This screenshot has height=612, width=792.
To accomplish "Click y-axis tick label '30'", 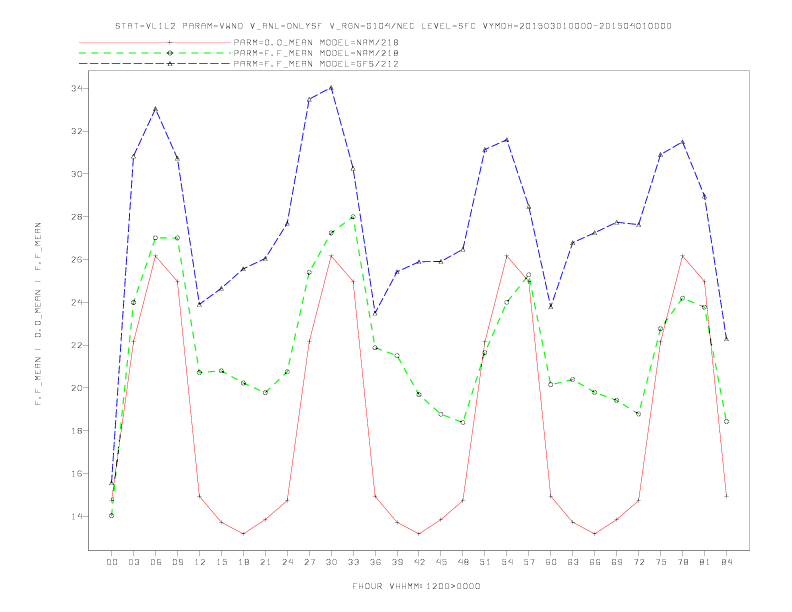I will click(x=77, y=174).
